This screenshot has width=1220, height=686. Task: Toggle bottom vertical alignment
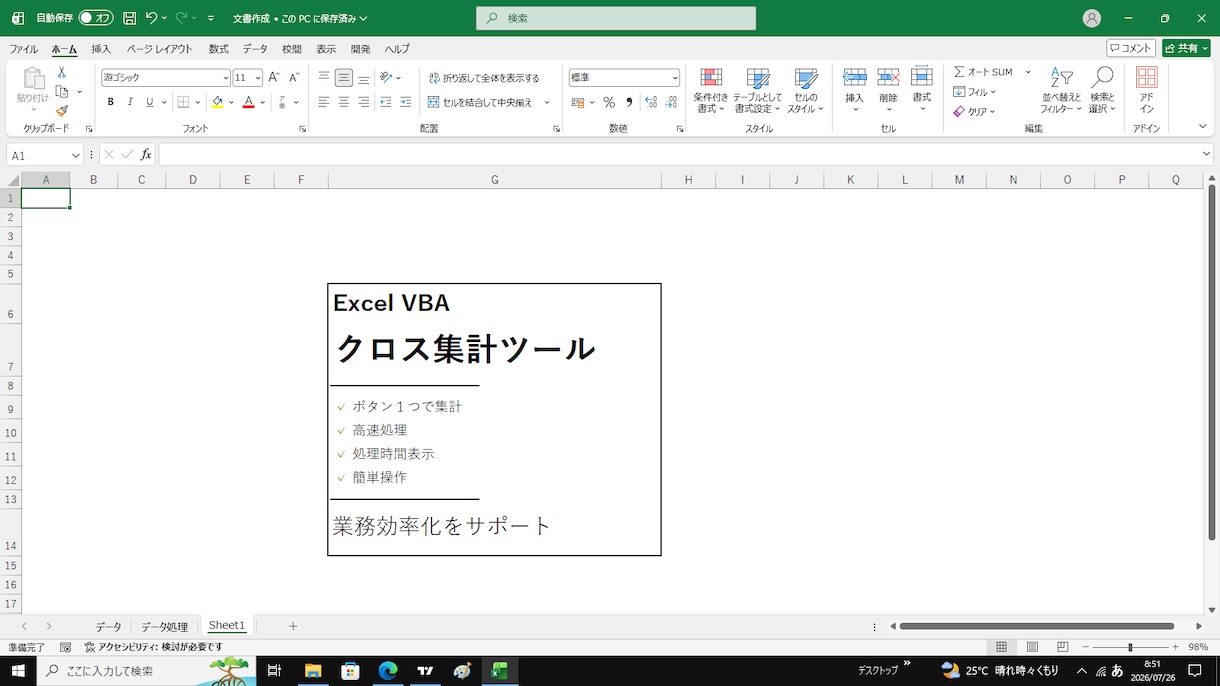(364, 77)
